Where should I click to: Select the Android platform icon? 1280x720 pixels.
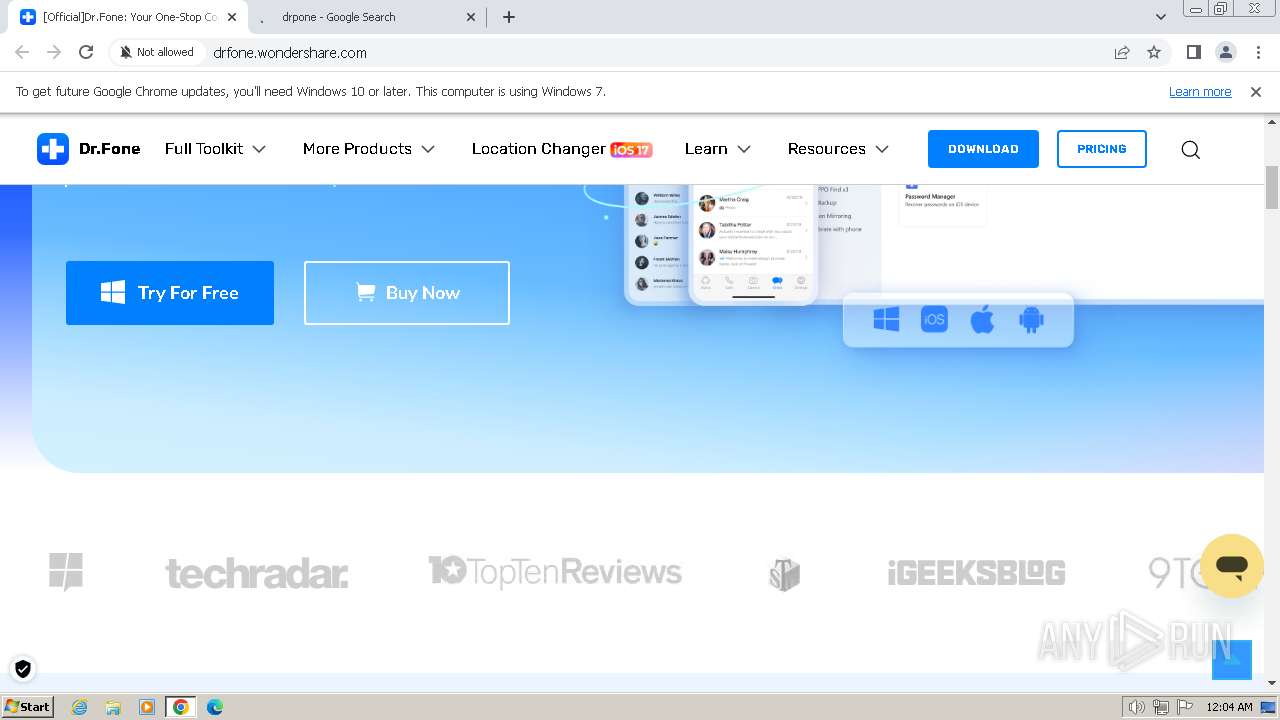pyautogui.click(x=1031, y=320)
